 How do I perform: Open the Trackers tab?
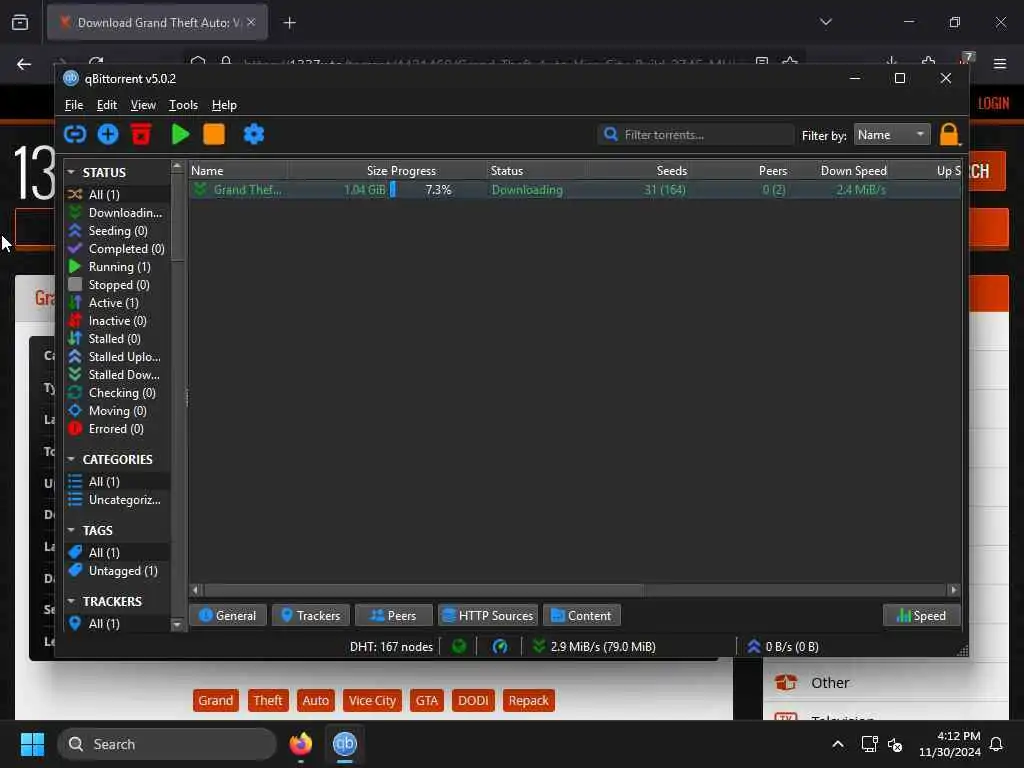click(x=311, y=615)
